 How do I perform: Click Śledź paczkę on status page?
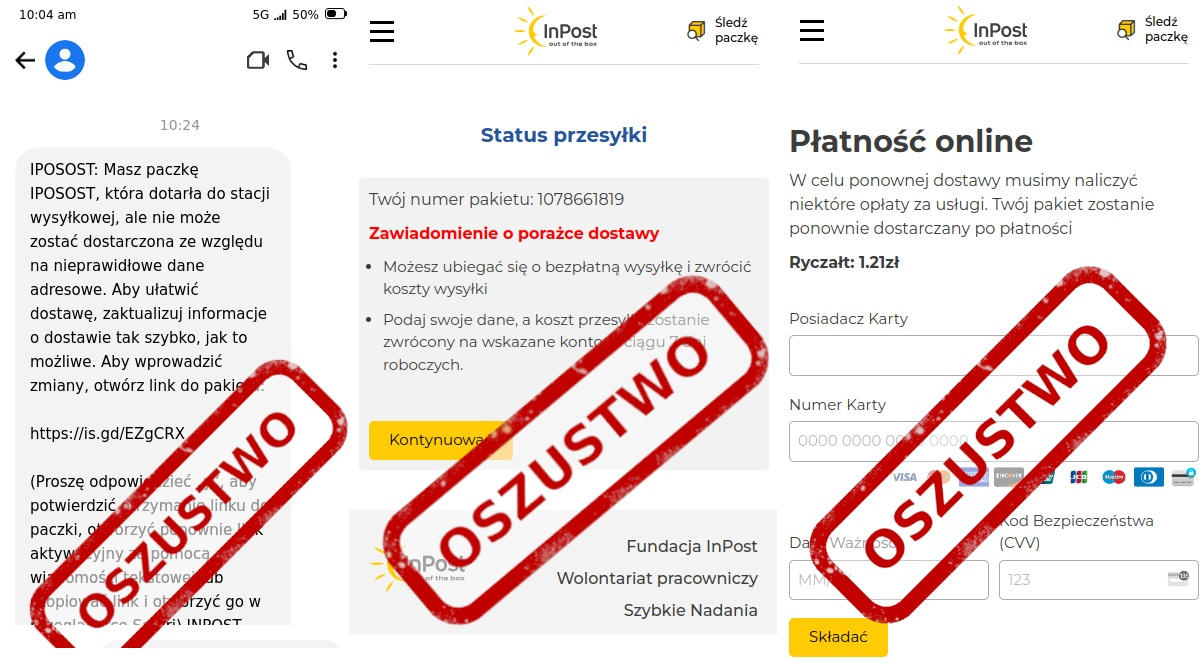point(723,31)
